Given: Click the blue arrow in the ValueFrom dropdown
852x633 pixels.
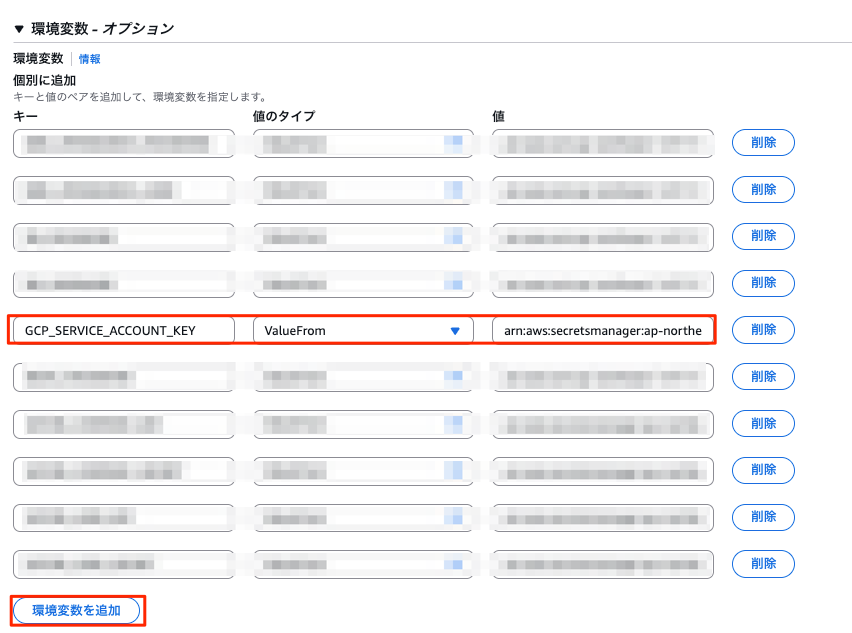Looking at the screenshot, I should coord(455,330).
